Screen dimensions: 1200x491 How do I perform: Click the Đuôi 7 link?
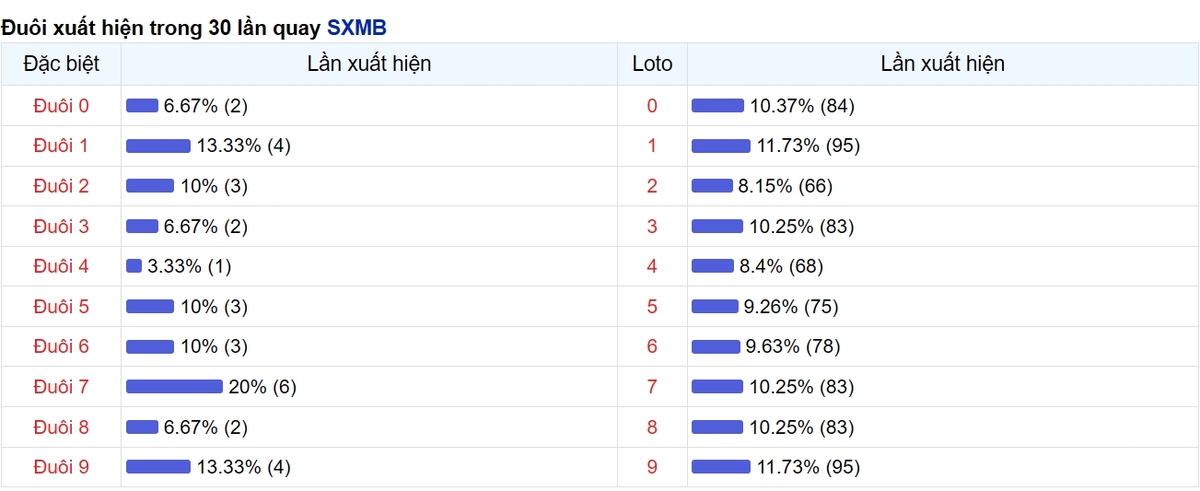[61, 386]
